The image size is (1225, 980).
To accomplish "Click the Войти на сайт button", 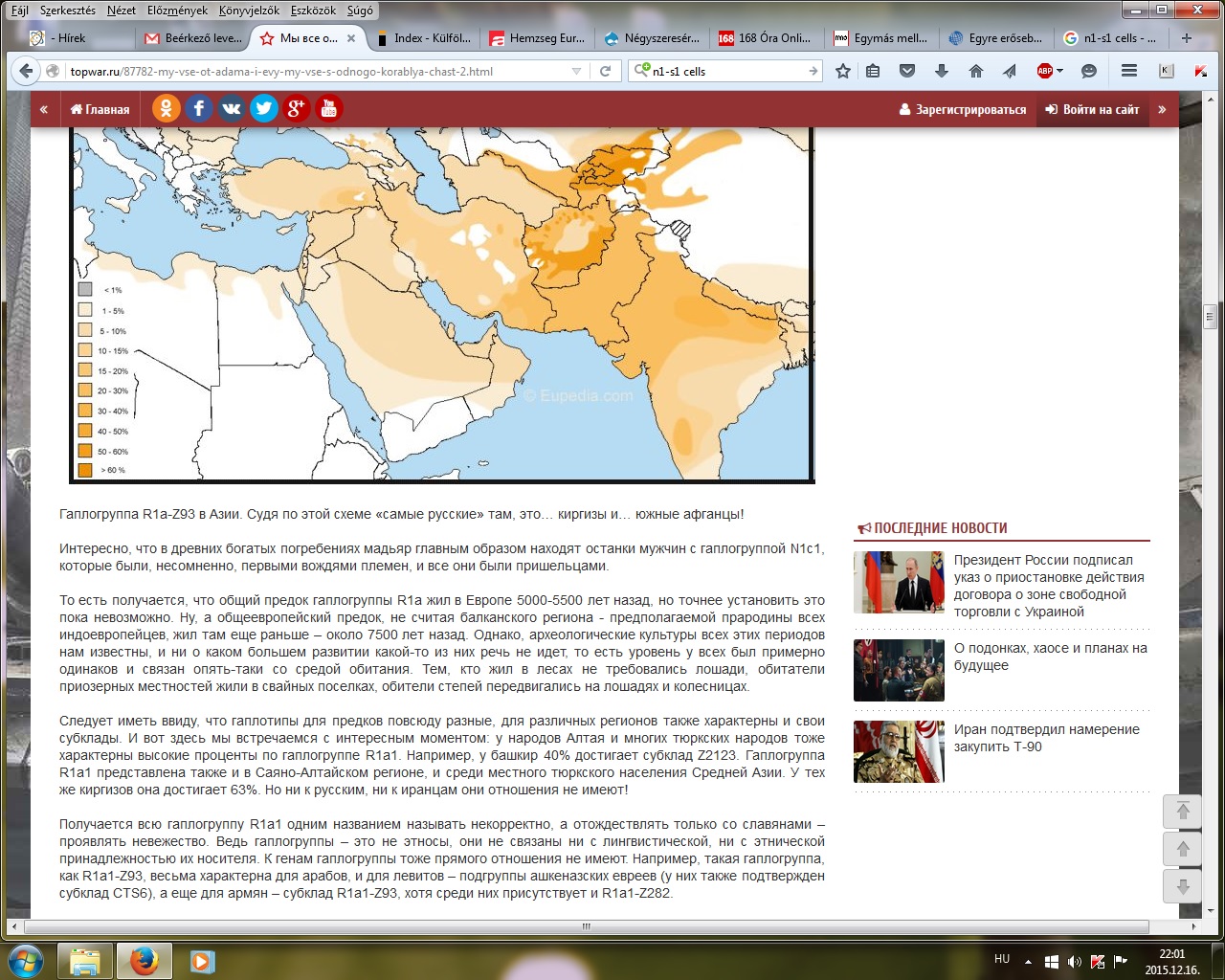I will [1092, 109].
